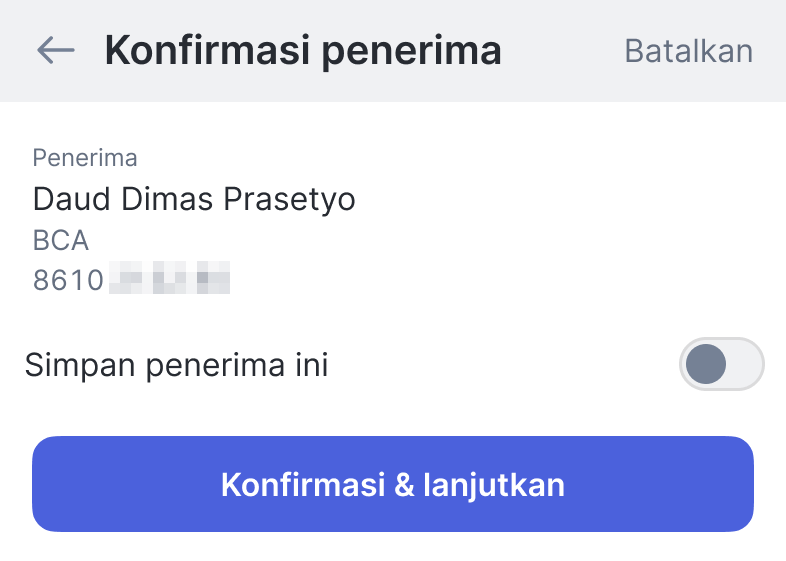Click the Penerima section label

click(85, 158)
